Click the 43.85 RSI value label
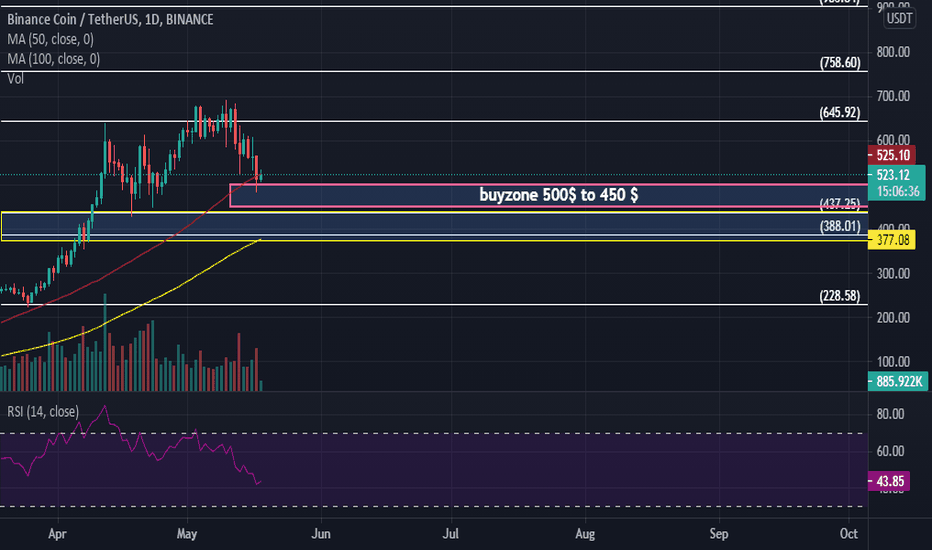 tap(889, 481)
